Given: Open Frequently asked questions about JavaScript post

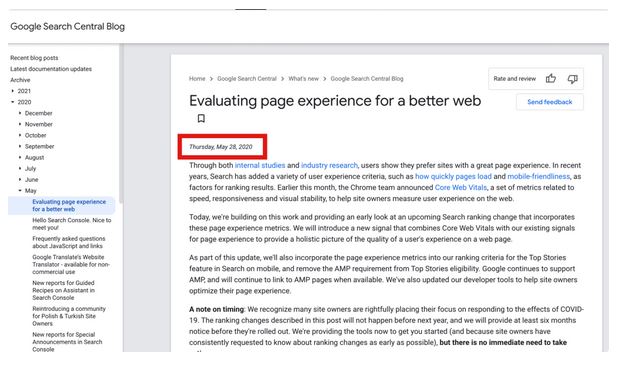Looking at the screenshot, I should click(x=69, y=242).
